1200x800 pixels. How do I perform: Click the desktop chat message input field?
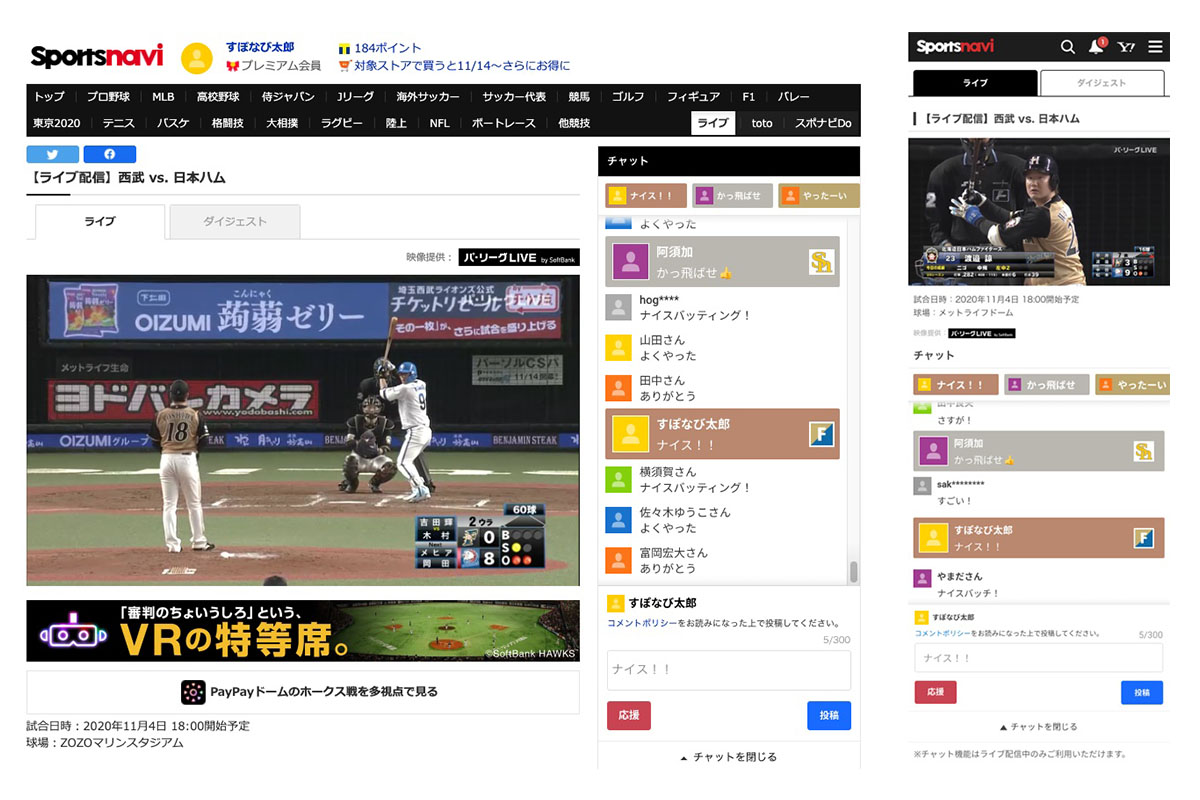pos(728,670)
